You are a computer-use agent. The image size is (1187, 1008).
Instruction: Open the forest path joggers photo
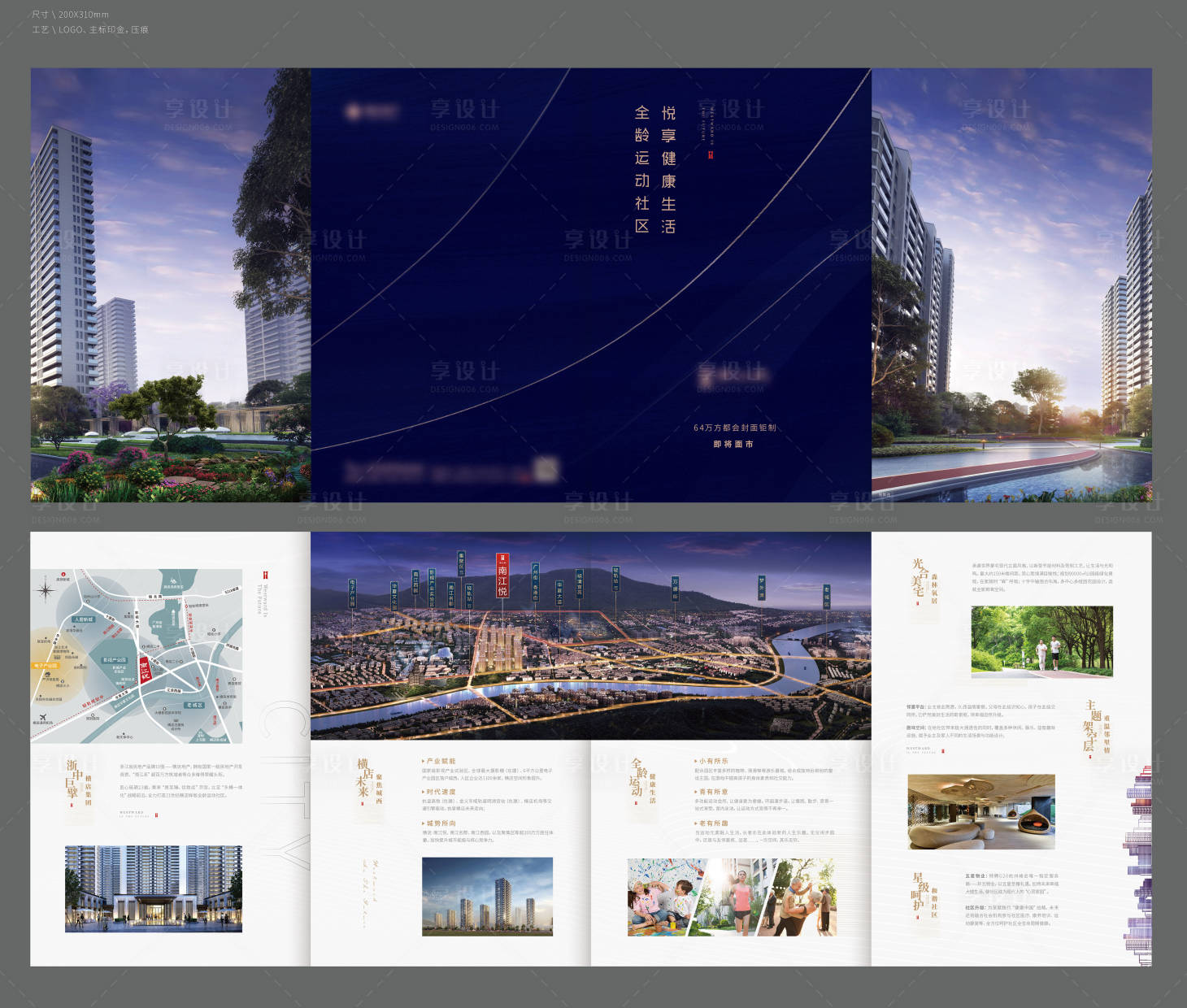point(1041,641)
